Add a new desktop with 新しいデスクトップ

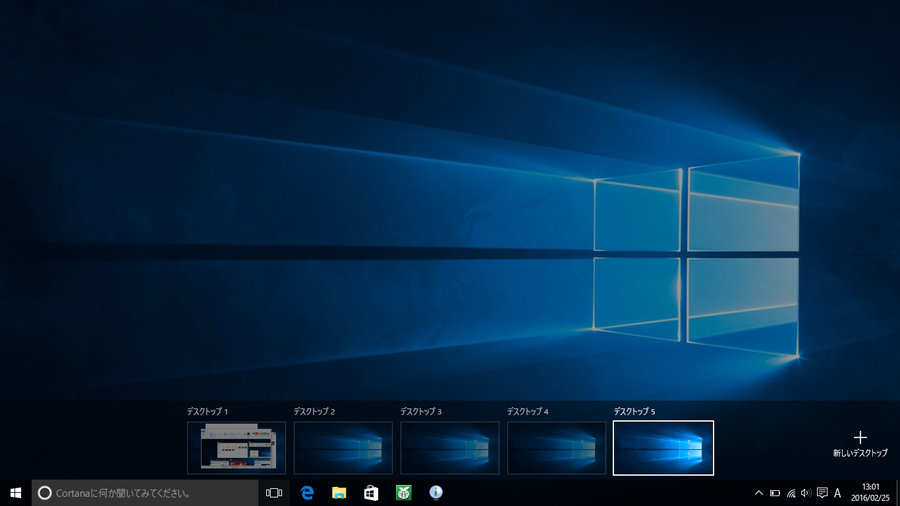[x=860, y=444]
